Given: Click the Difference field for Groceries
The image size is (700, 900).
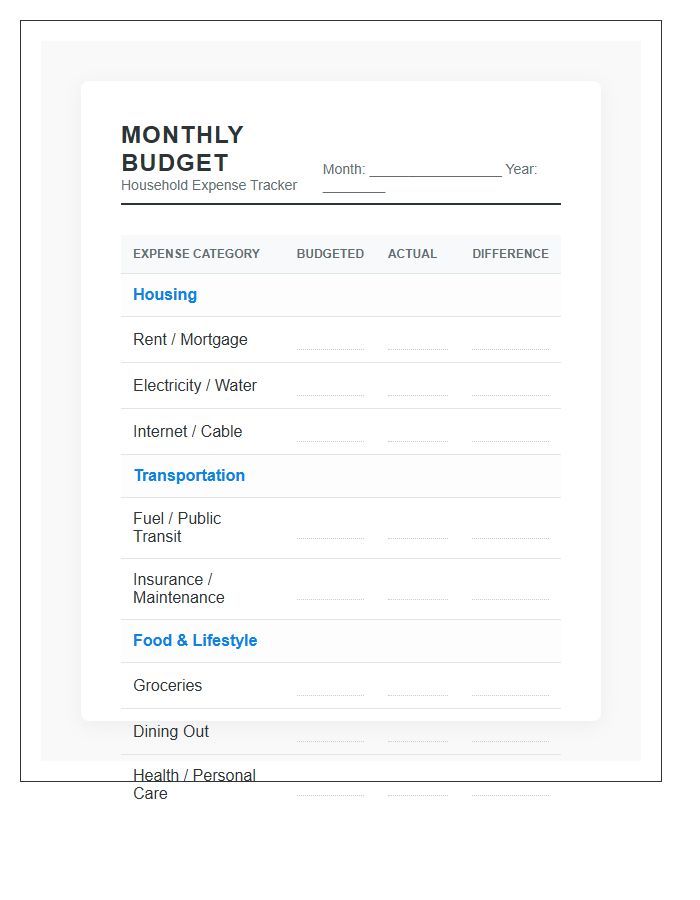Looking at the screenshot, I should (x=511, y=688).
